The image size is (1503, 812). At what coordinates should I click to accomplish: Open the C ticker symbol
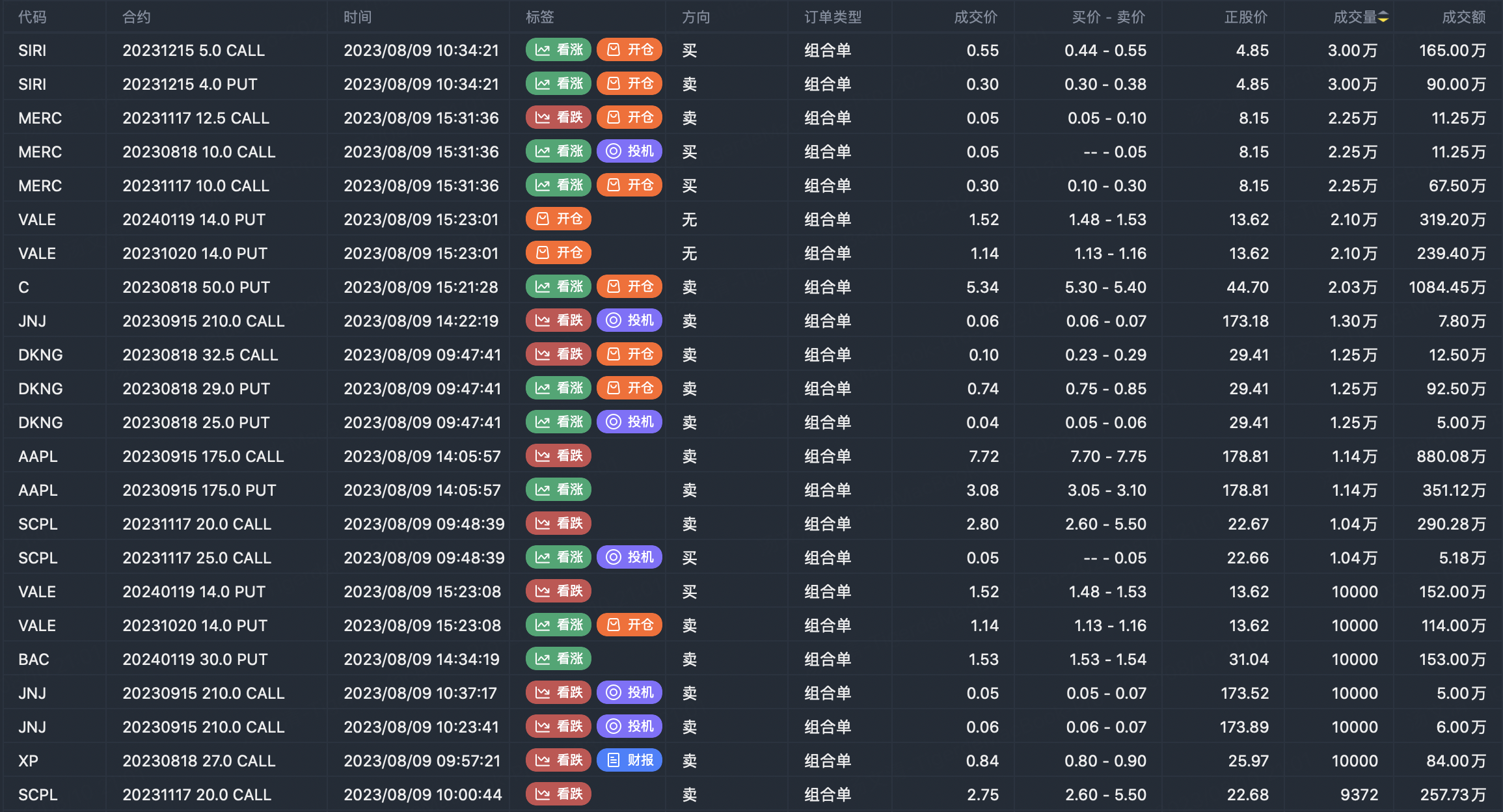24,288
